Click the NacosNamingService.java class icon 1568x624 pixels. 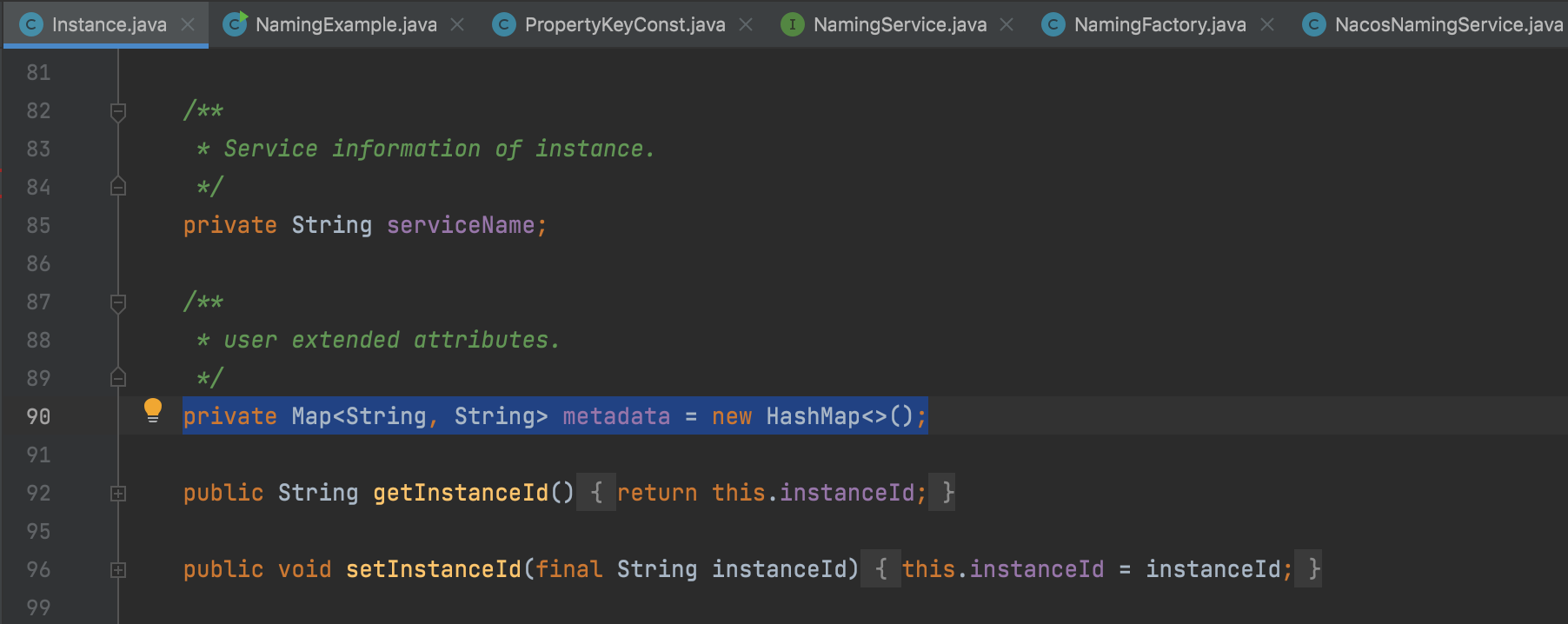click(1313, 24)
